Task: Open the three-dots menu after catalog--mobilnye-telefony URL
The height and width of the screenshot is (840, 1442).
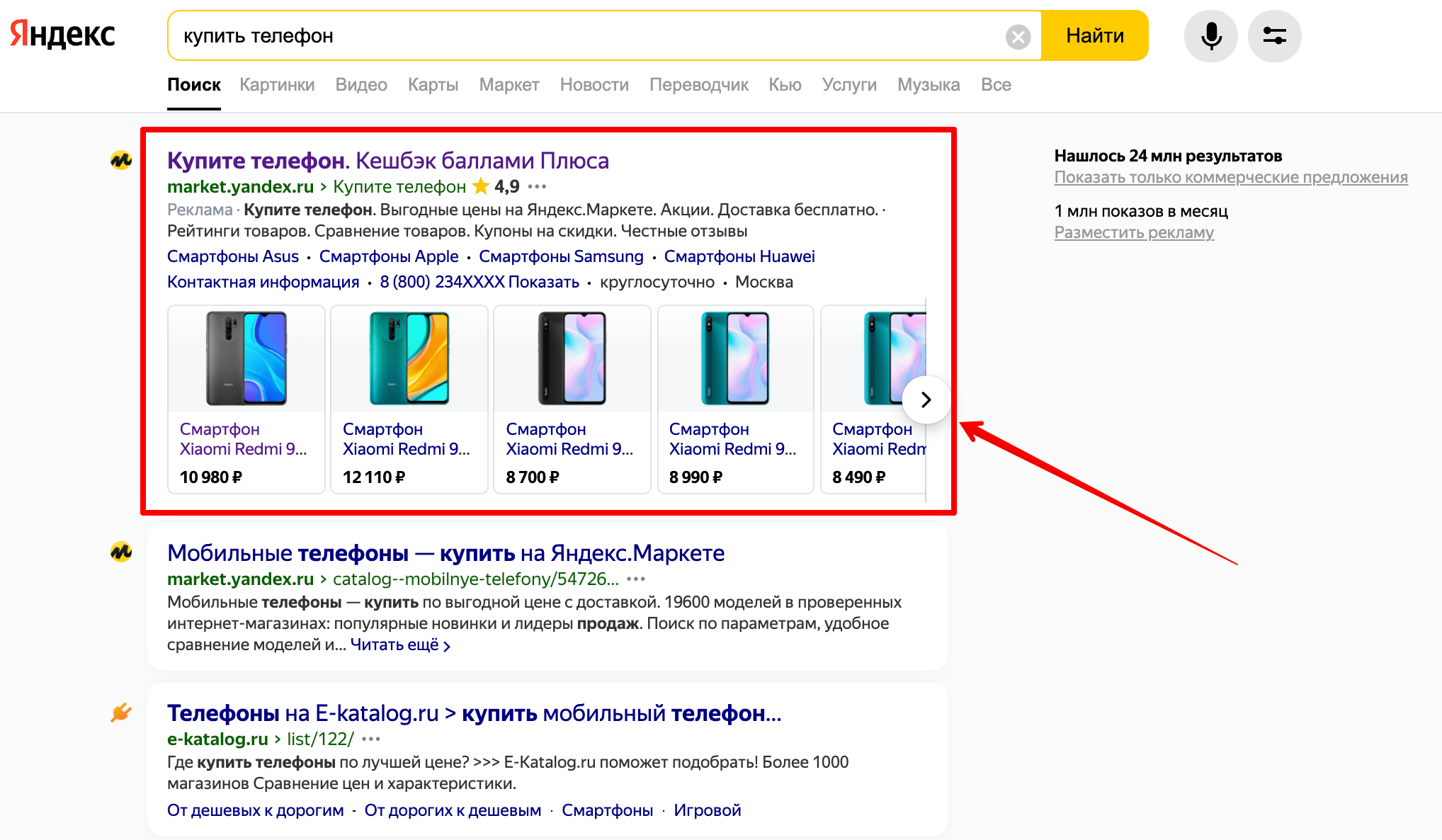Action: tap(636, 579)
